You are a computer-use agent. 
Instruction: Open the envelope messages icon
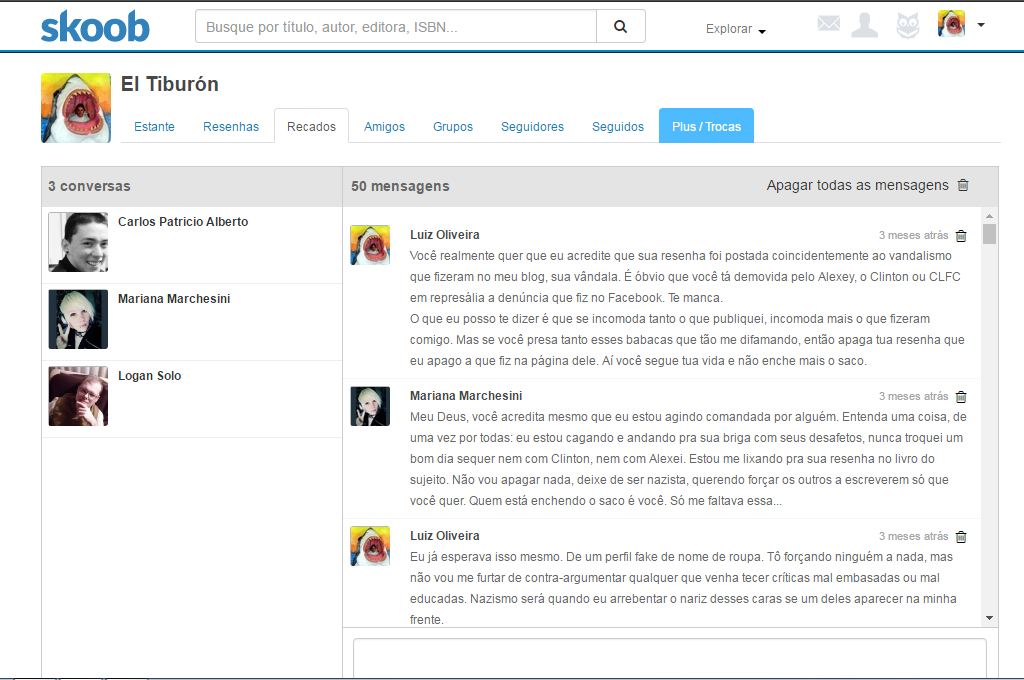click(x=829, y=24)
